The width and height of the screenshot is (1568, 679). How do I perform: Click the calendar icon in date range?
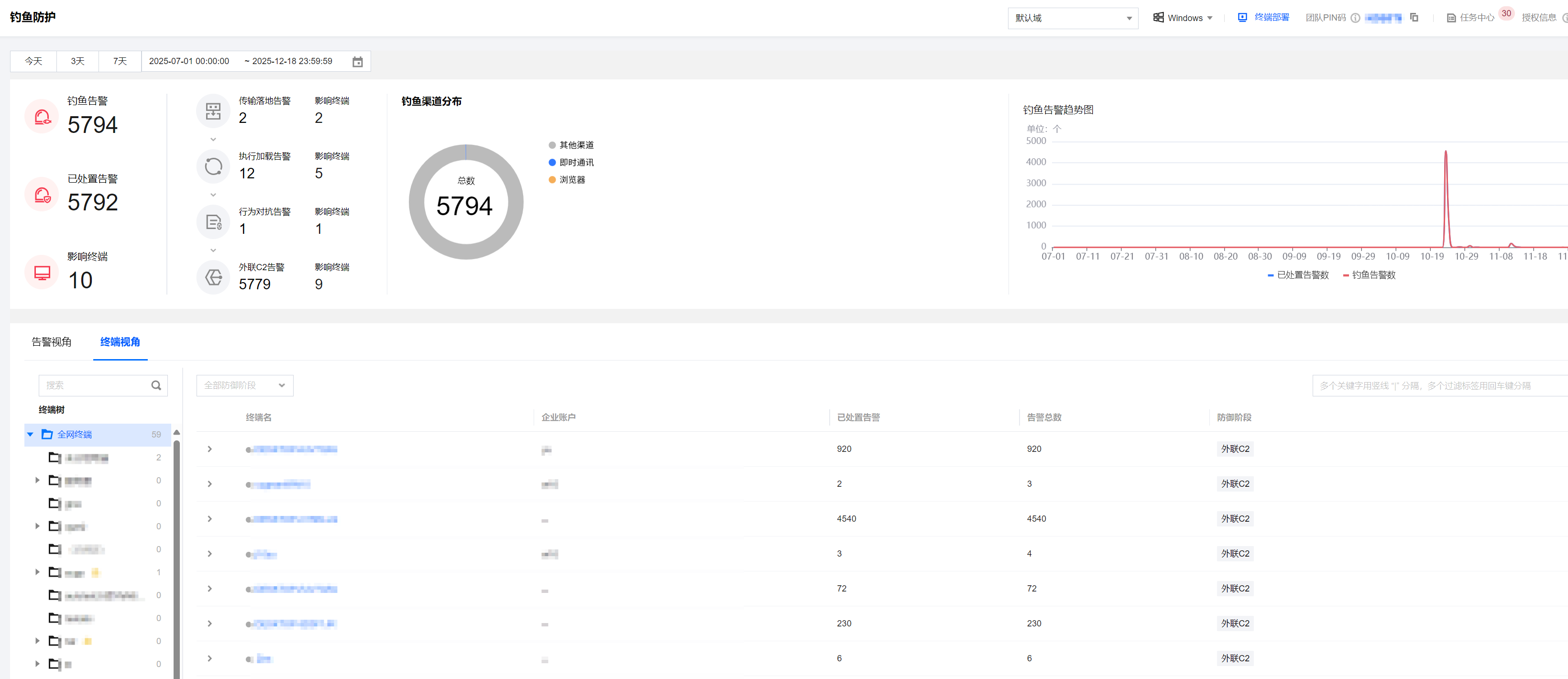pos(357,62)
